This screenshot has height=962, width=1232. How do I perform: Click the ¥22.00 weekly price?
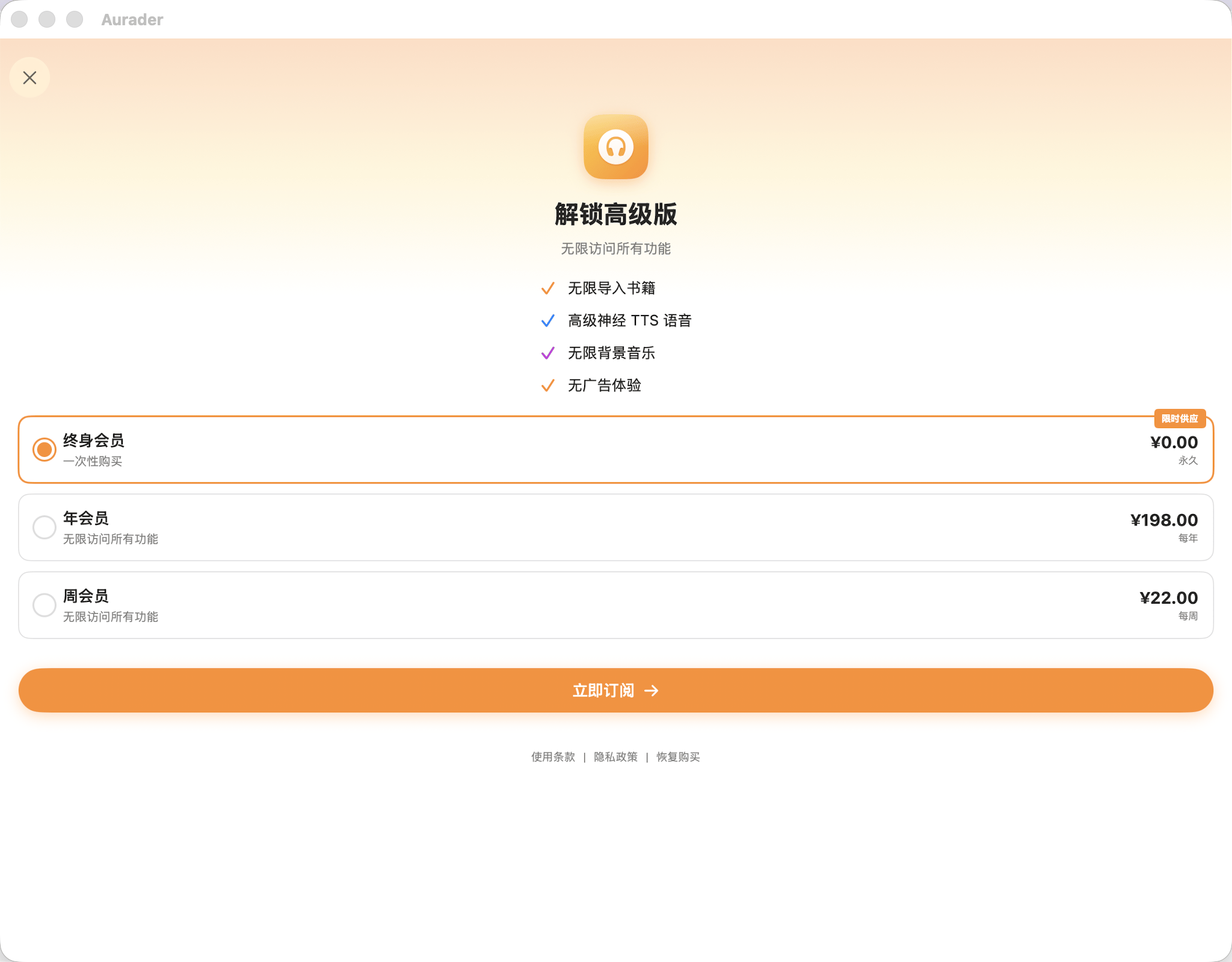(x=1168, y=598)
